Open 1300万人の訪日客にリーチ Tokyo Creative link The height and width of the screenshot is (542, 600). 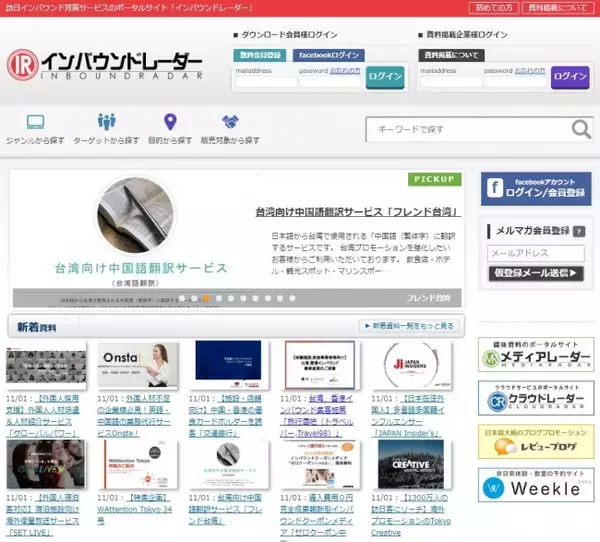click(411, 515)
